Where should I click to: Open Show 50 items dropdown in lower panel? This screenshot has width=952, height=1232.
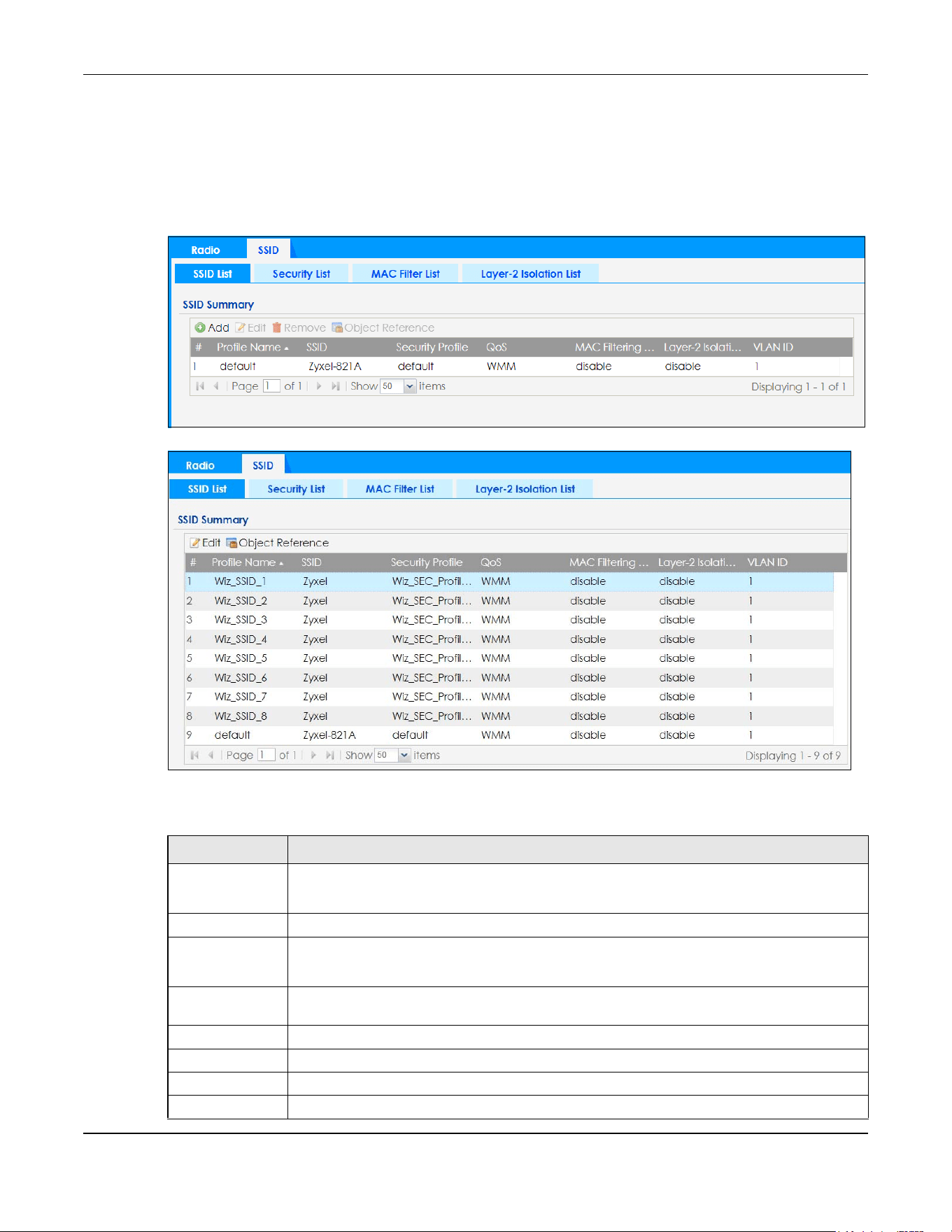pos(404,756)
